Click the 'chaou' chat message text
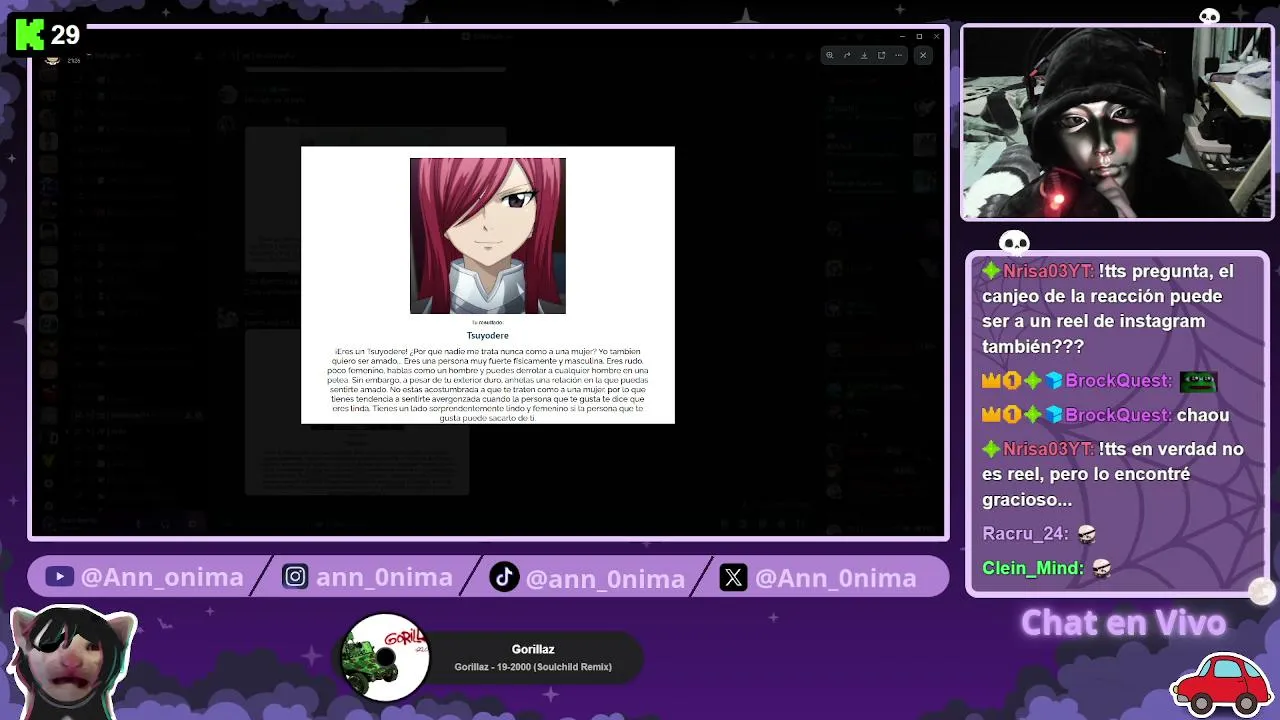Viewport: 1280px width, 720px height. (x=1203, y=415)
